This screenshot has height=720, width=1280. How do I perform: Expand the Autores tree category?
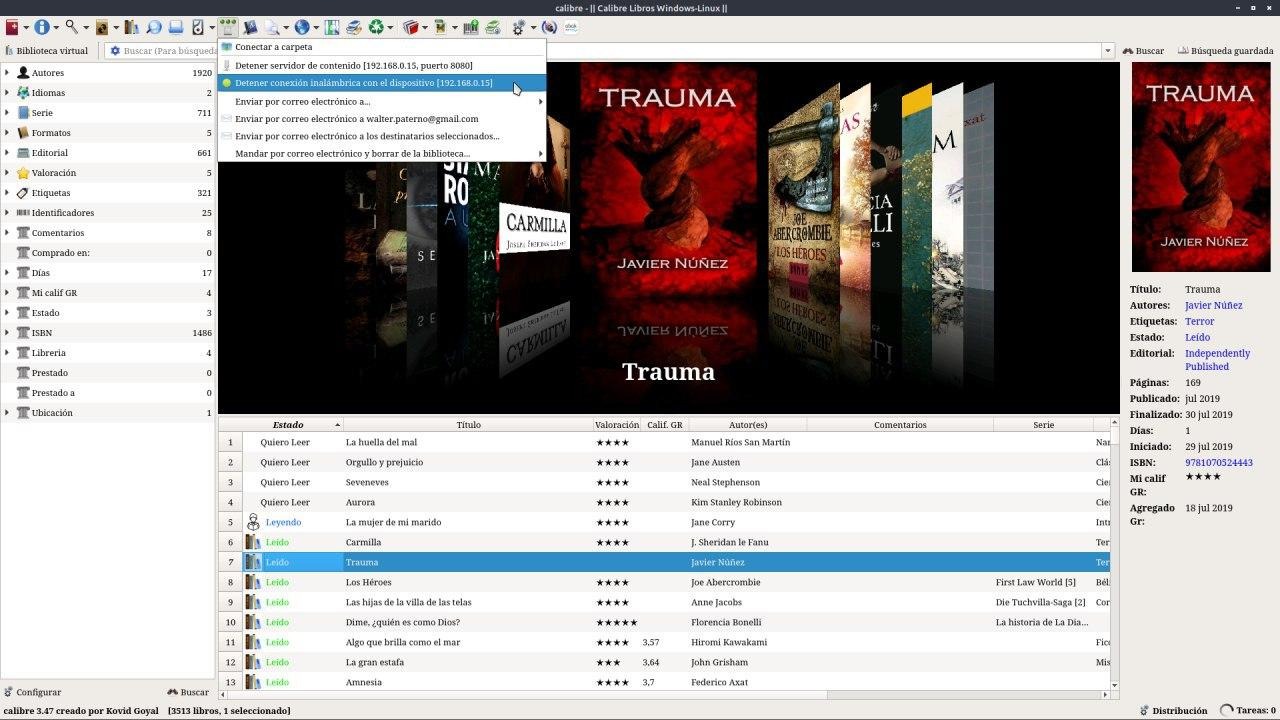pos(7,73)
